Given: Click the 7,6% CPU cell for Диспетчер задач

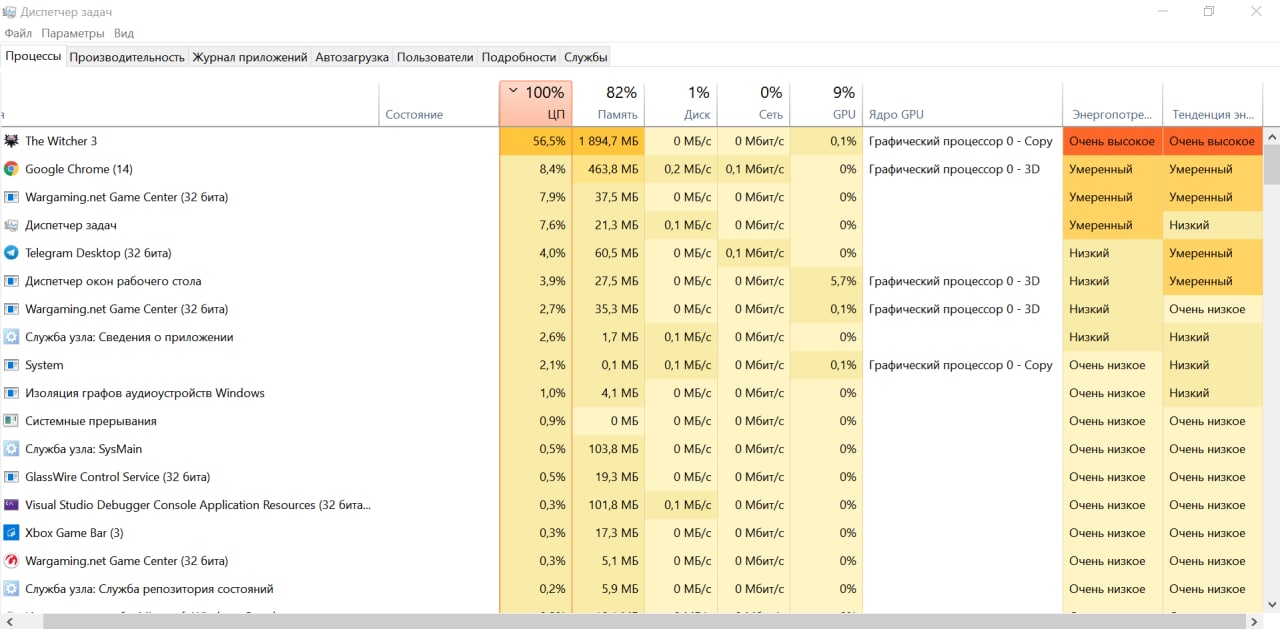Looking at the screenshot, I should 535,225.
